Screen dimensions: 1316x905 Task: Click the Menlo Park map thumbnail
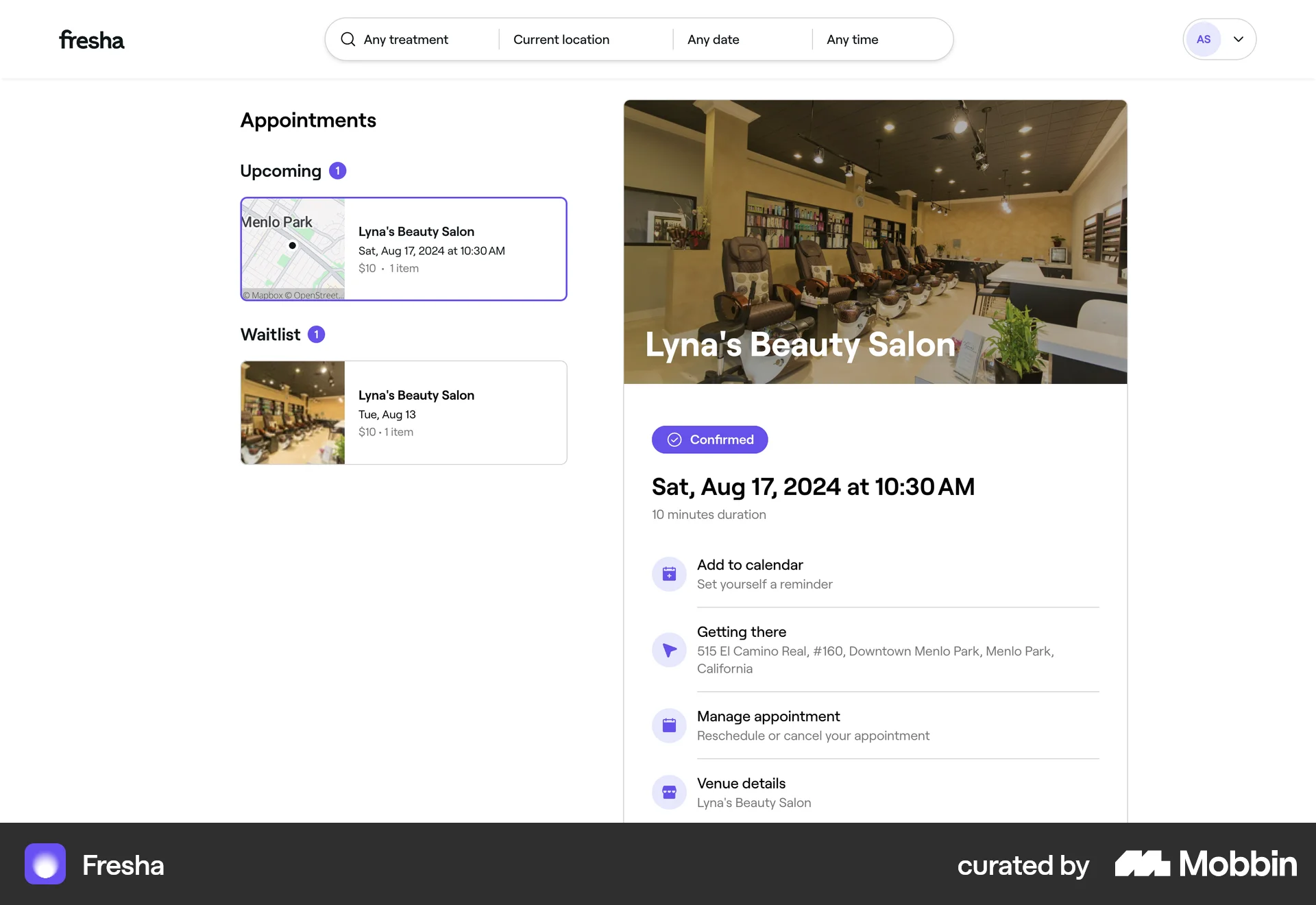[x=293, y=250]
